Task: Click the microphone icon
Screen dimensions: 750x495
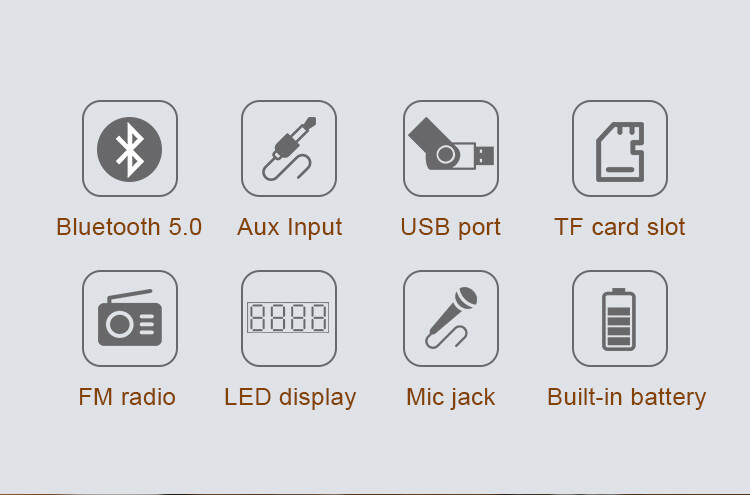Action: 451,318
